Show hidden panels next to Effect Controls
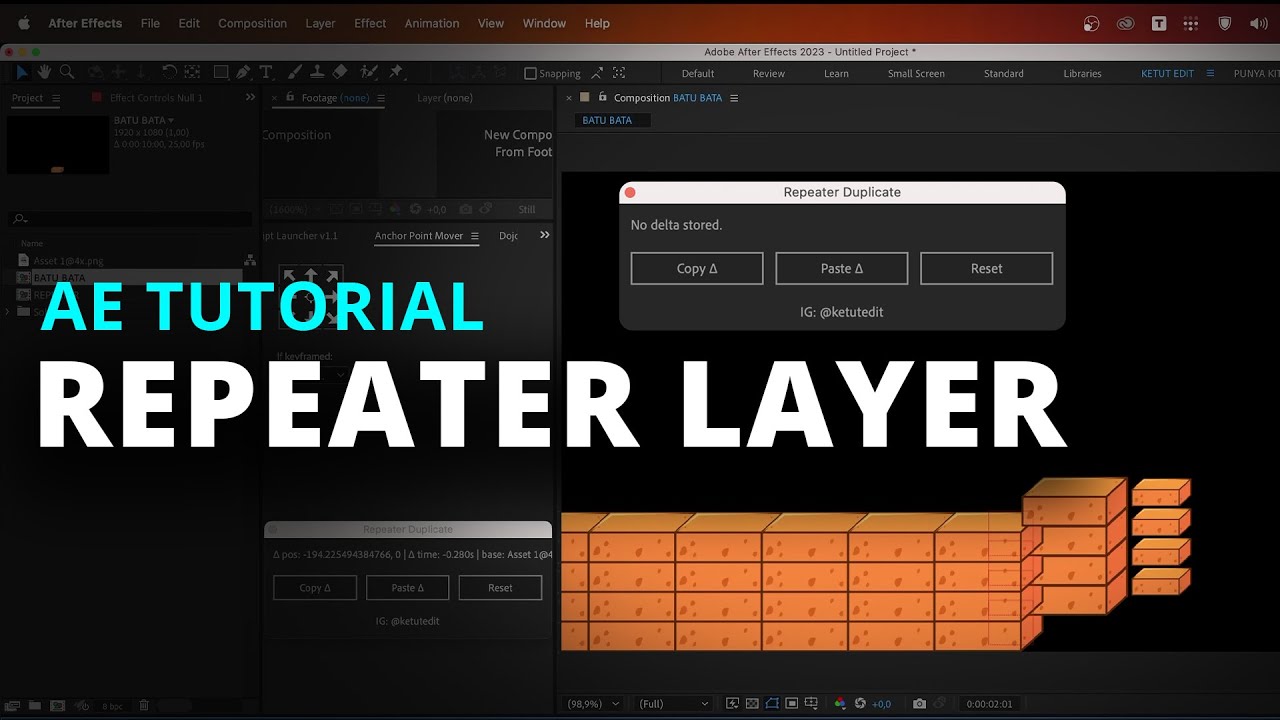Image resolution: width=1280 pixels, height=720 pixels. pyautogui.click(x=250, y=97)
